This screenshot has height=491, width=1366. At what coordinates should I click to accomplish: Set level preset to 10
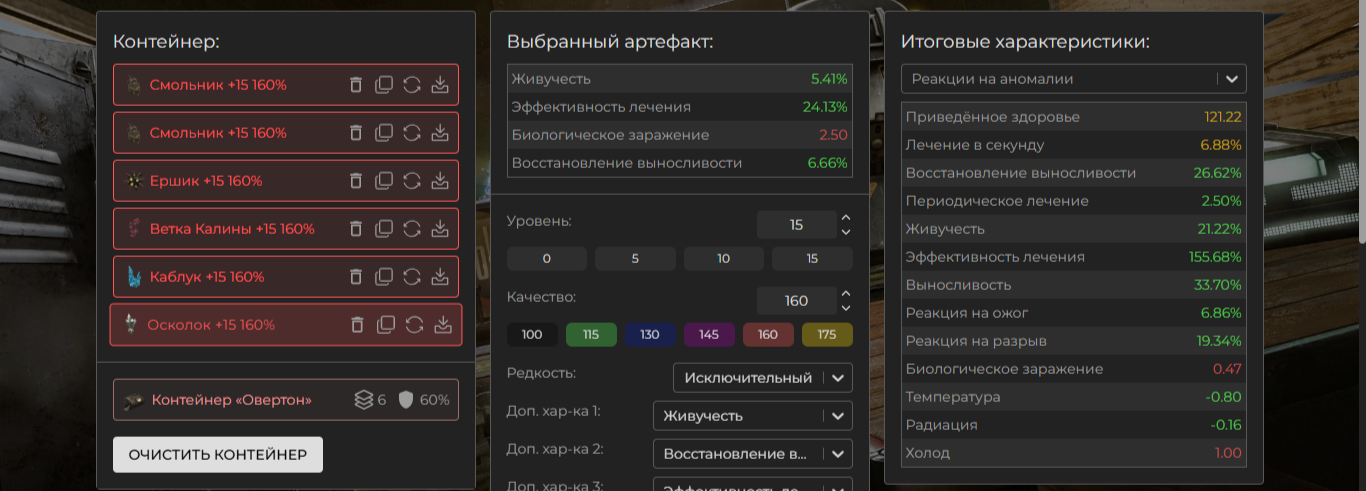click(x=724, y=258)
